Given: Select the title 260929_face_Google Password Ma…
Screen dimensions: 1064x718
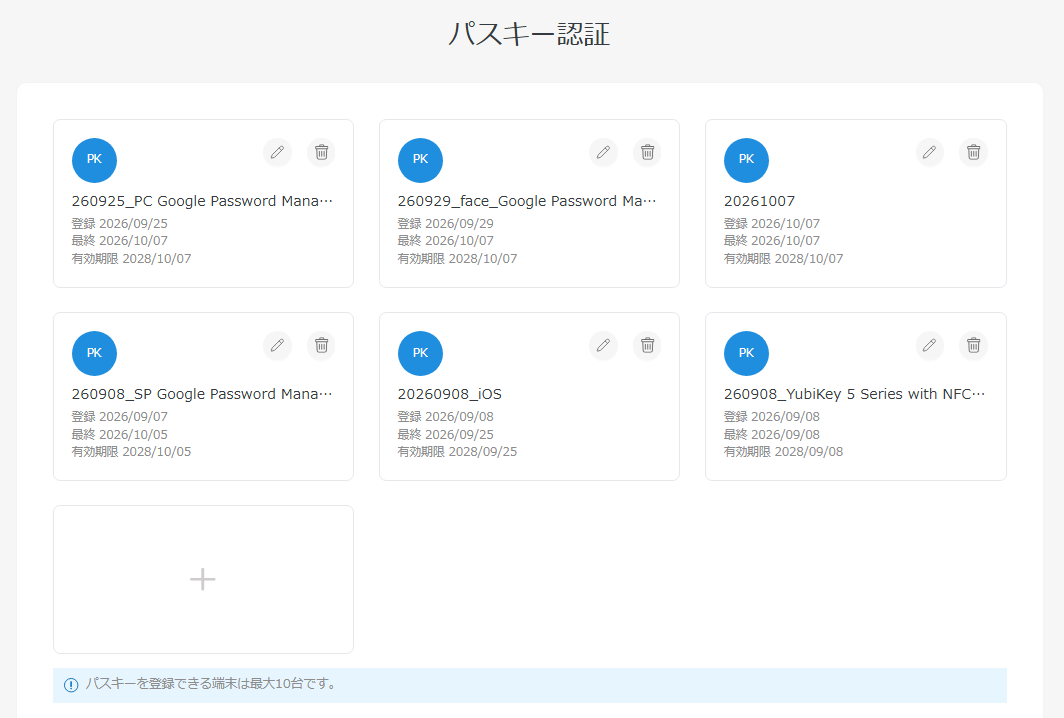Looking at the screenshot, I should (527, 201).
